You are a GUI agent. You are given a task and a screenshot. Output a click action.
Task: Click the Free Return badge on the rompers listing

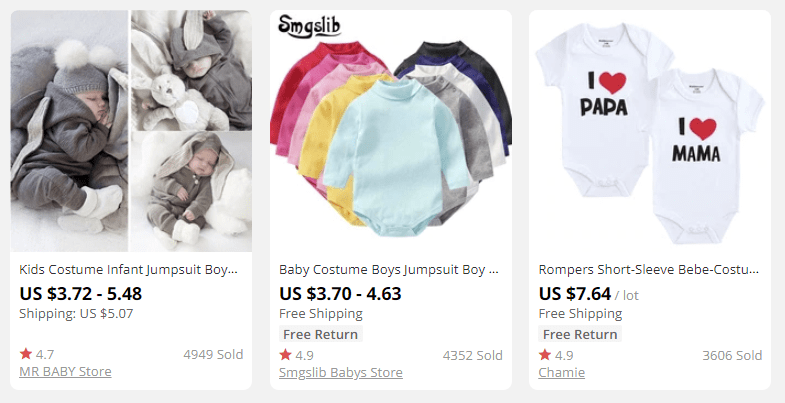point(580,334)
